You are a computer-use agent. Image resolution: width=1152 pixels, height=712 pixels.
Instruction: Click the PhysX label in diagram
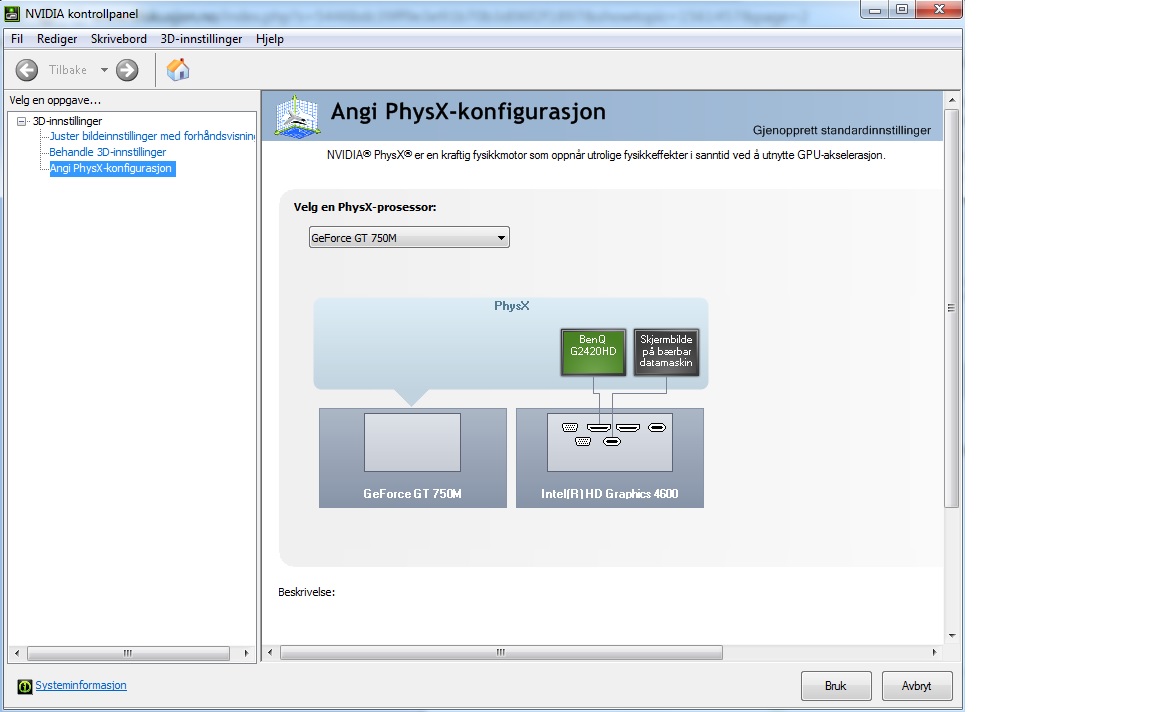(511, 306)
